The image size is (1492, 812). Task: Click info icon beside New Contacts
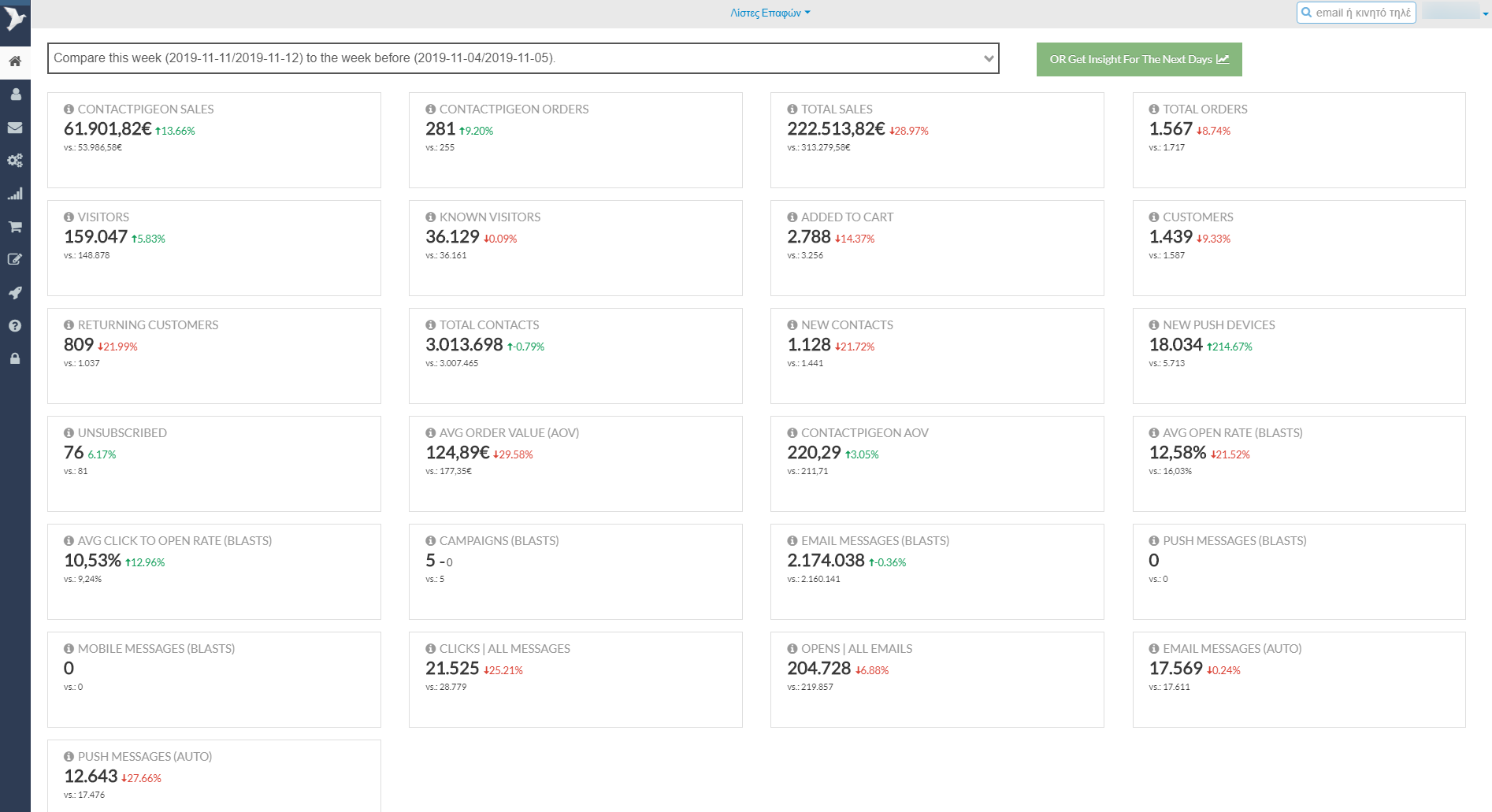click(x=792, y=325)
